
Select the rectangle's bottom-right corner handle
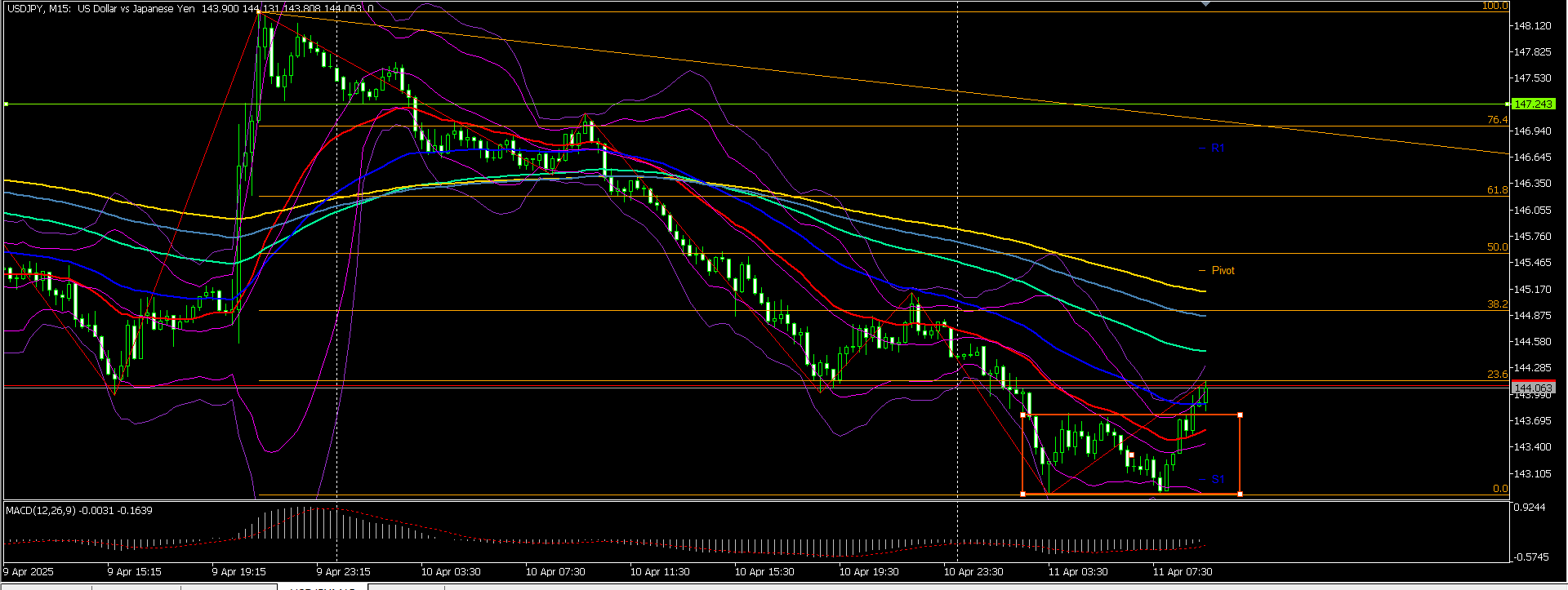coord(1240,494)
